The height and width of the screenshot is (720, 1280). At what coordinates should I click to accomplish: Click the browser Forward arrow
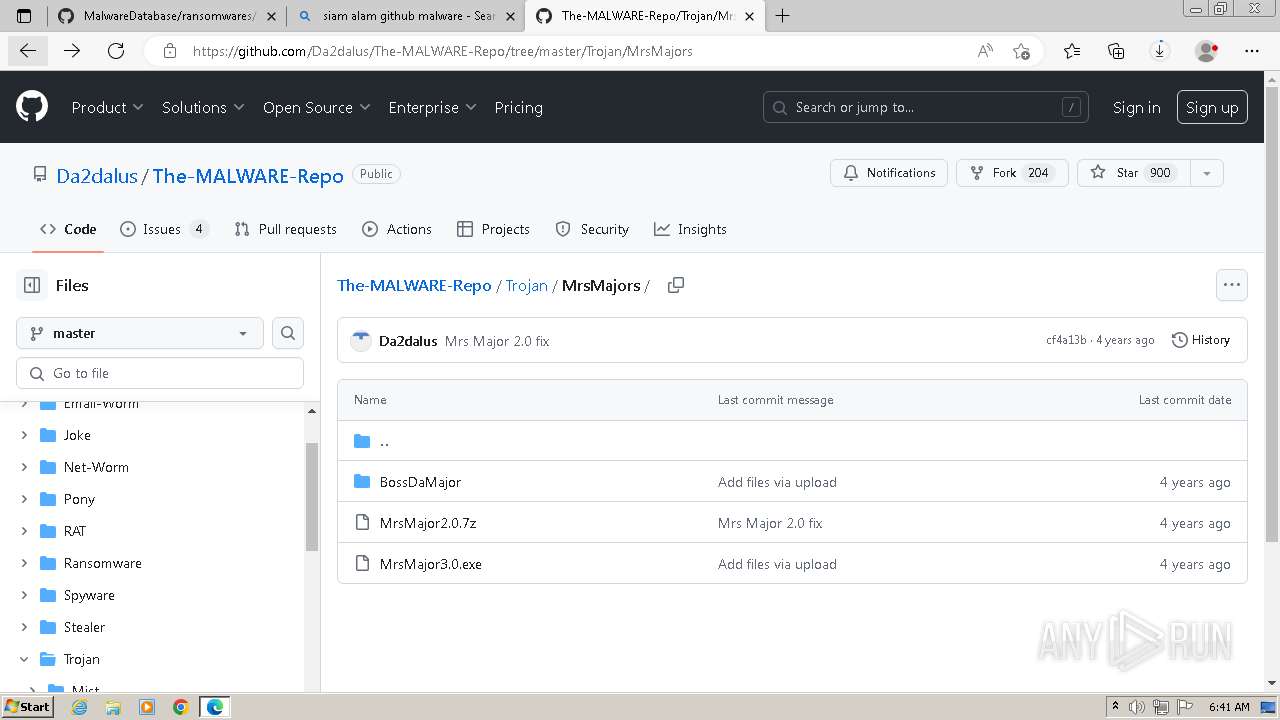71,51
